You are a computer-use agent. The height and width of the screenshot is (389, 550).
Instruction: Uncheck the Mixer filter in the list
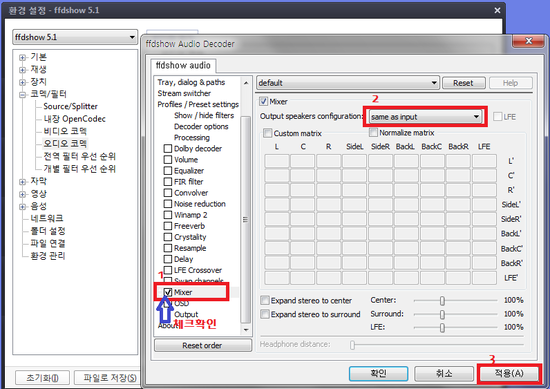pos(168,292)
